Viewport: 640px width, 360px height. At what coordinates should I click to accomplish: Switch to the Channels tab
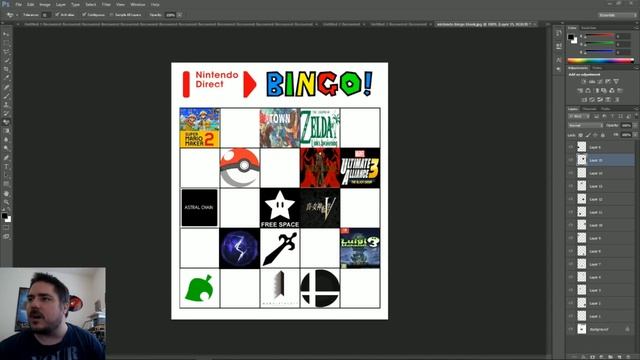pyautogui.click(x=589, y=109)
